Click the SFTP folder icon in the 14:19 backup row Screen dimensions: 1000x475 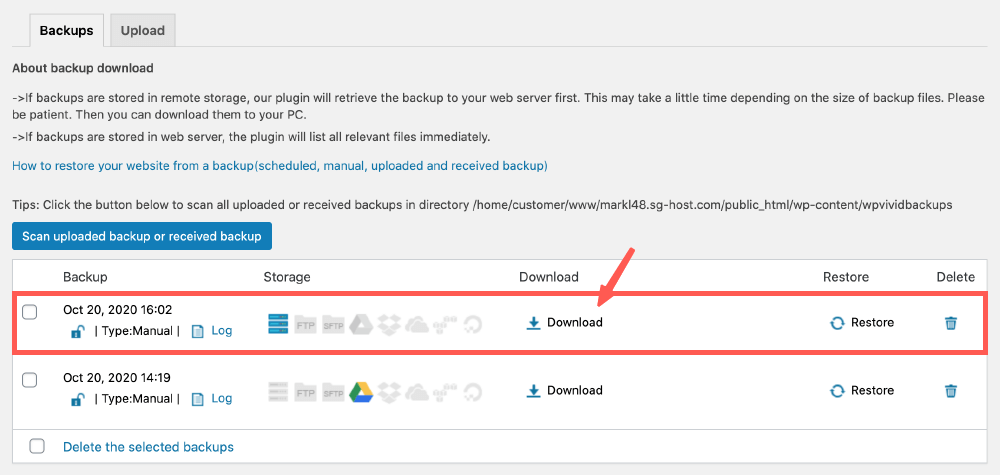[x=333, y=391]
